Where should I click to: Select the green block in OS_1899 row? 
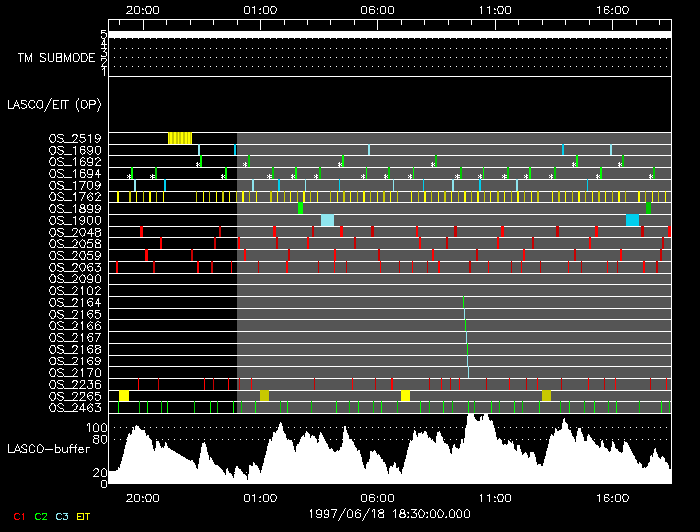(x=300, y=208)
